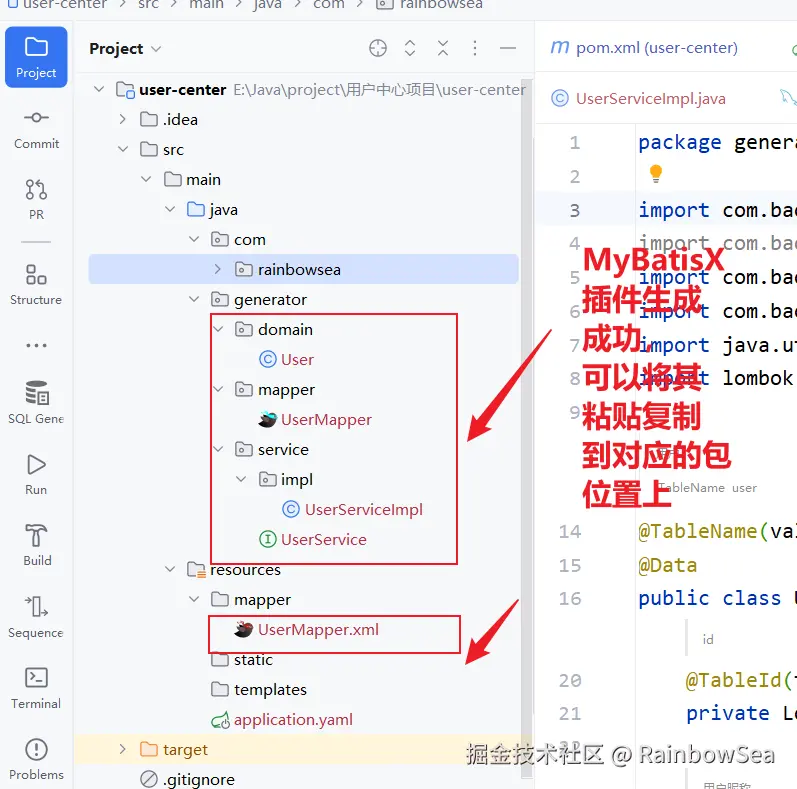Click the @Data annotation on line 15
The image size is (797, 789).
point(667,565)
